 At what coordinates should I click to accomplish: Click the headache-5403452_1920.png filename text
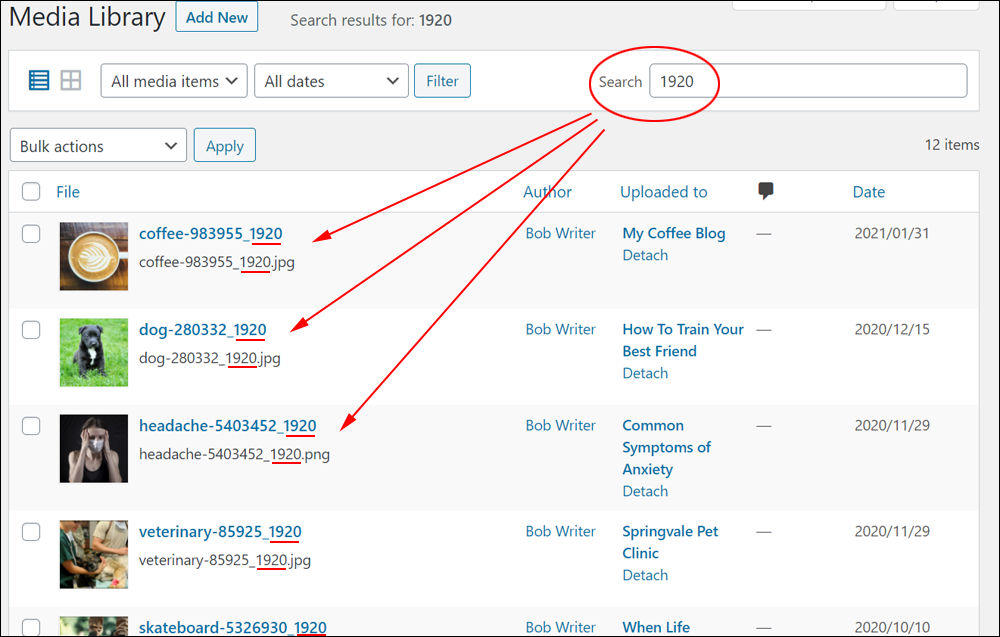coord(235,455)
